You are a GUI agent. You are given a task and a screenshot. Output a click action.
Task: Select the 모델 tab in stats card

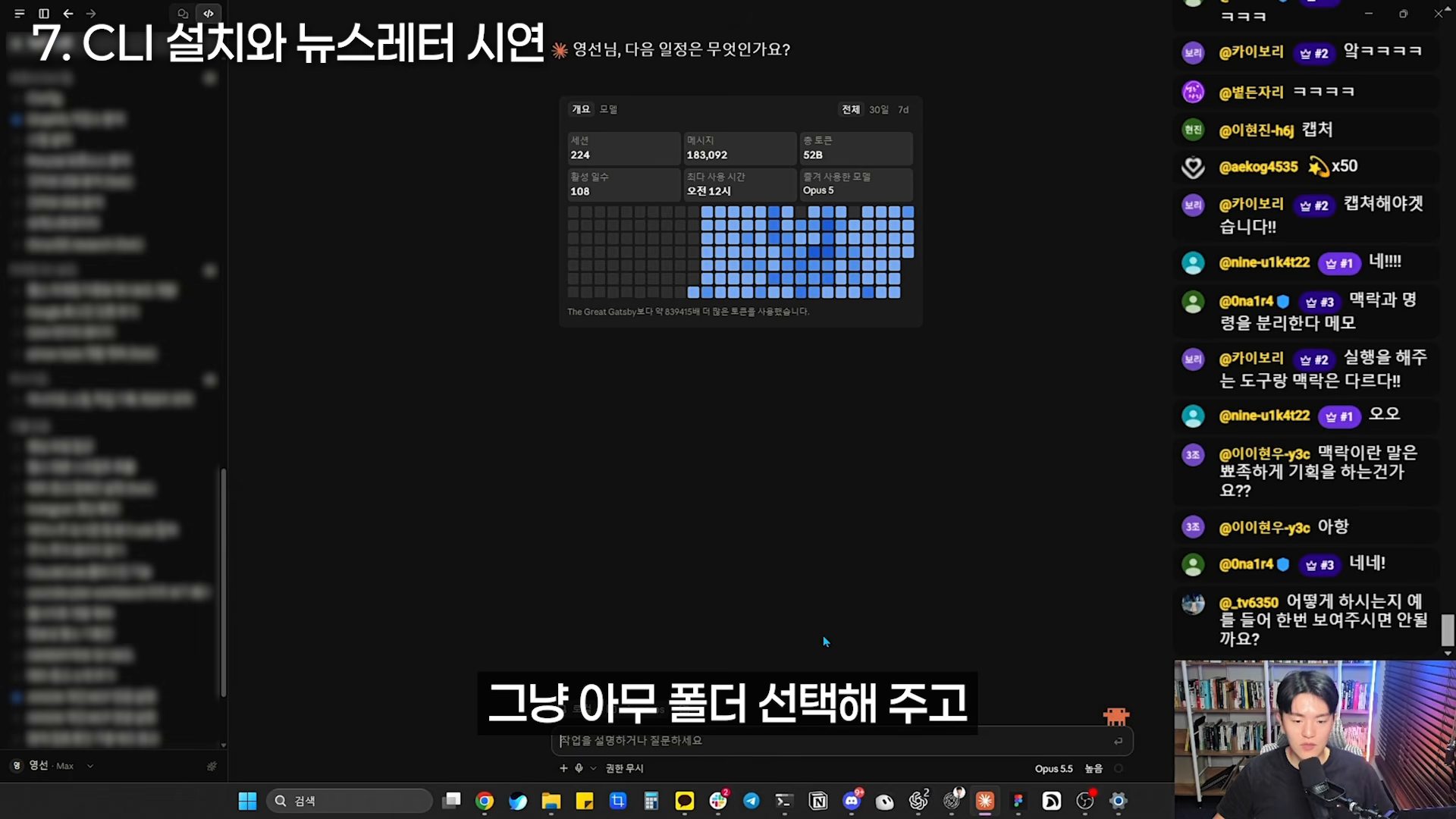[x=608, y=109]
